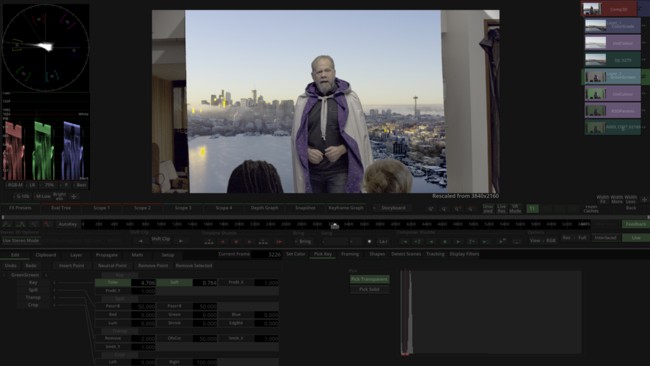Toggle Interlaced display option
The image size is (650, 366).
coord(605,238)
